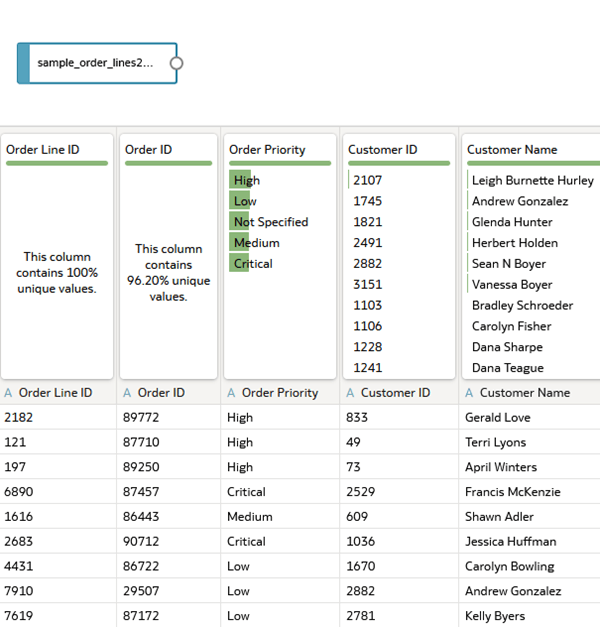The height and width of the screenshot is (627, 600).
Task: Click the Customer Name column type icon
Action: coord(469,393)
